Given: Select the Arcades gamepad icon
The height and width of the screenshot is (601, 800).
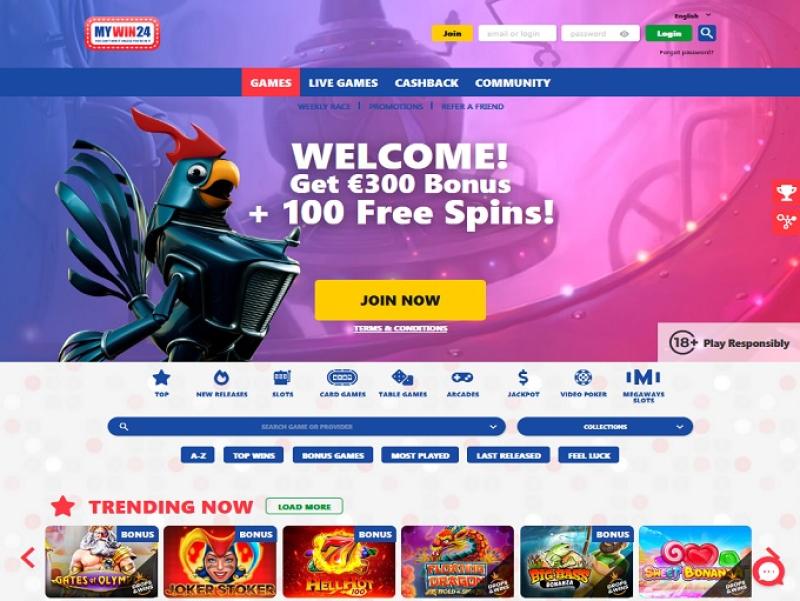Looking at the screenshot, I should pos(462,378).
